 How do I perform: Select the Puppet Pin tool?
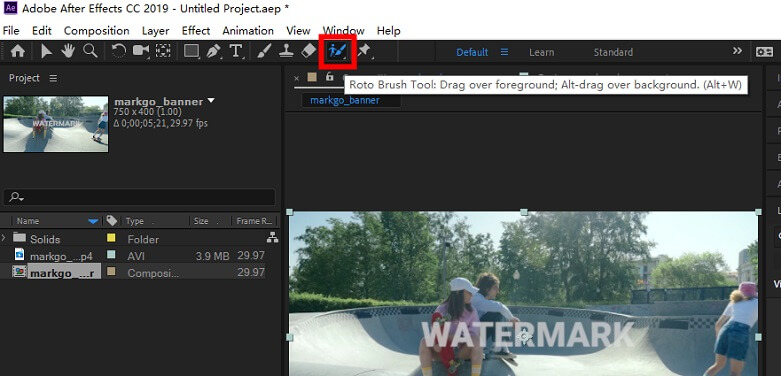point(364,51)
